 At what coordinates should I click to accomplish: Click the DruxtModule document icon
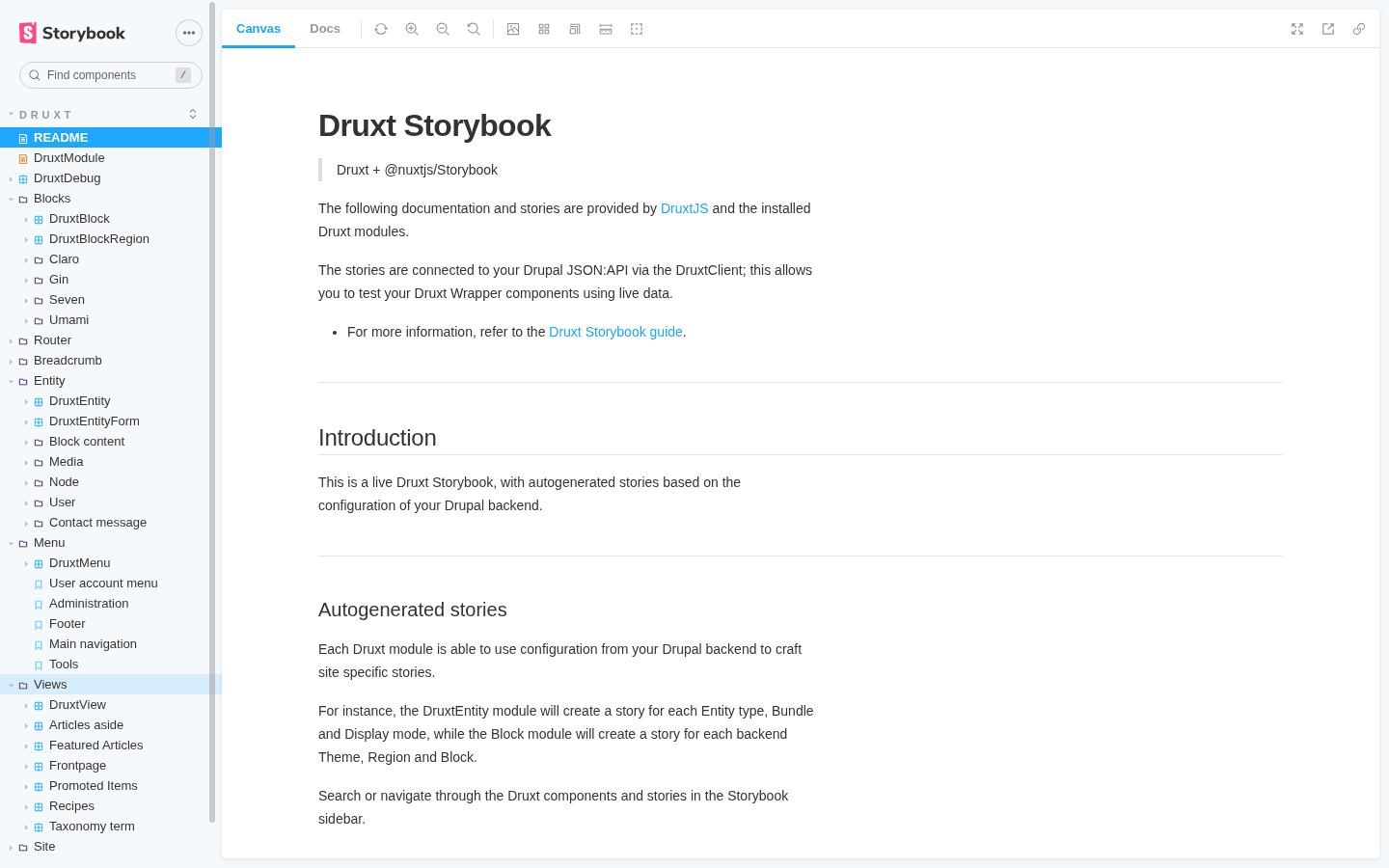(x=23, y=159)
